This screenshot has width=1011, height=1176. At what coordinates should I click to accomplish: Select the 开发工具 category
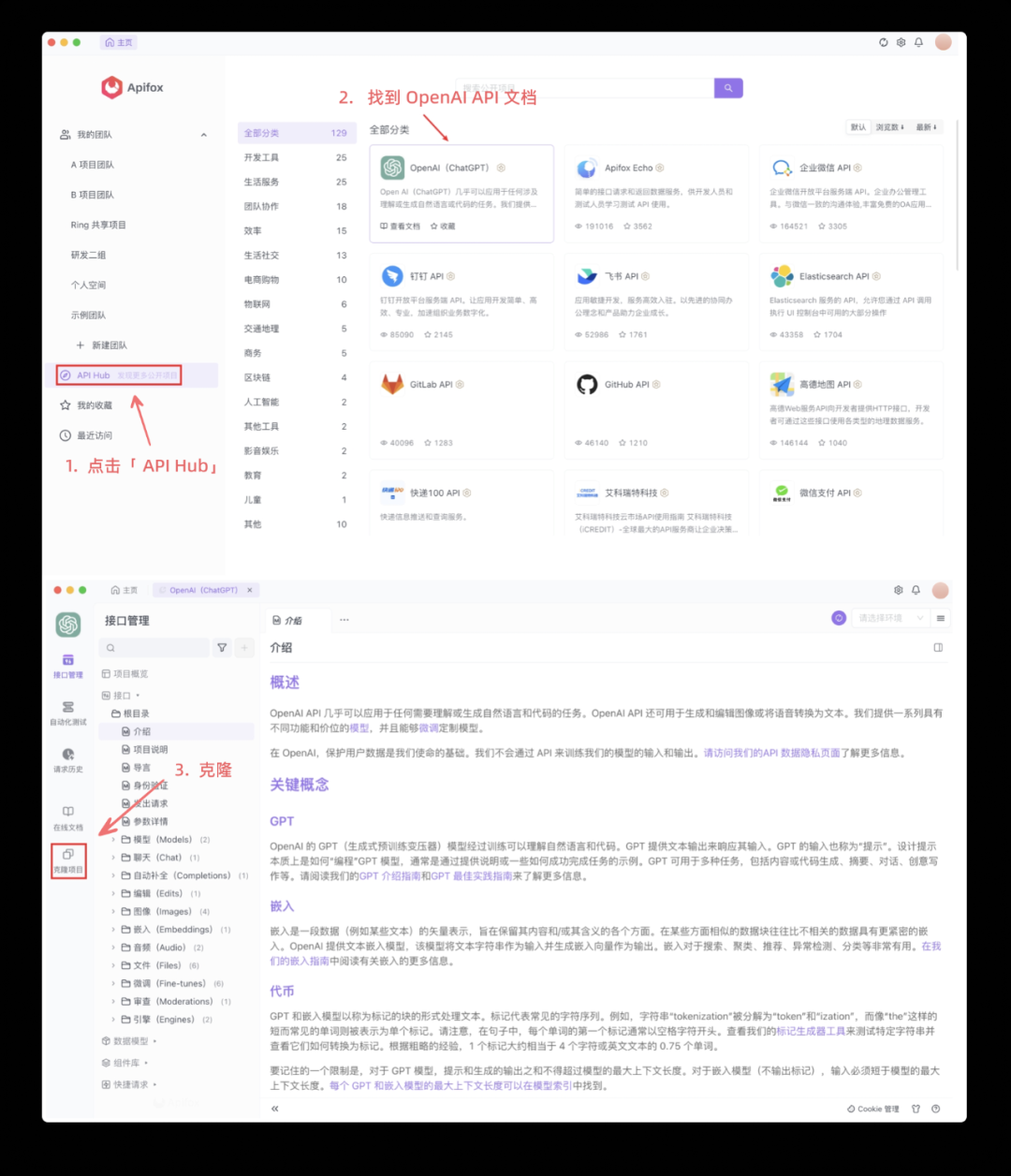click(295, 157)
